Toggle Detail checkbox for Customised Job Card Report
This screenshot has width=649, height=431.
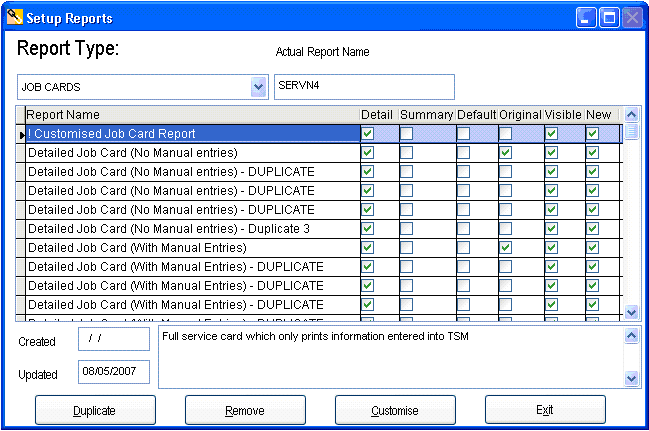point(367,133)
